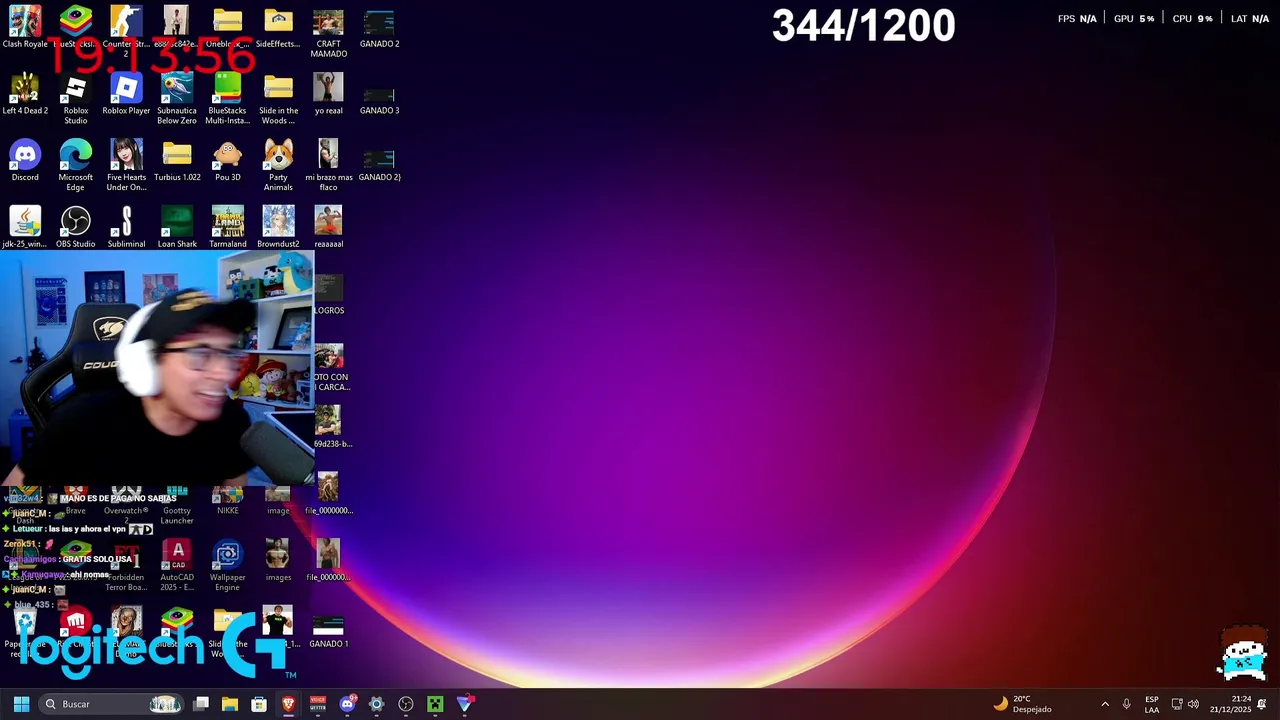Open Task View from the taskbar
This screenshot has width=1280, height=720.
(201, 704)
